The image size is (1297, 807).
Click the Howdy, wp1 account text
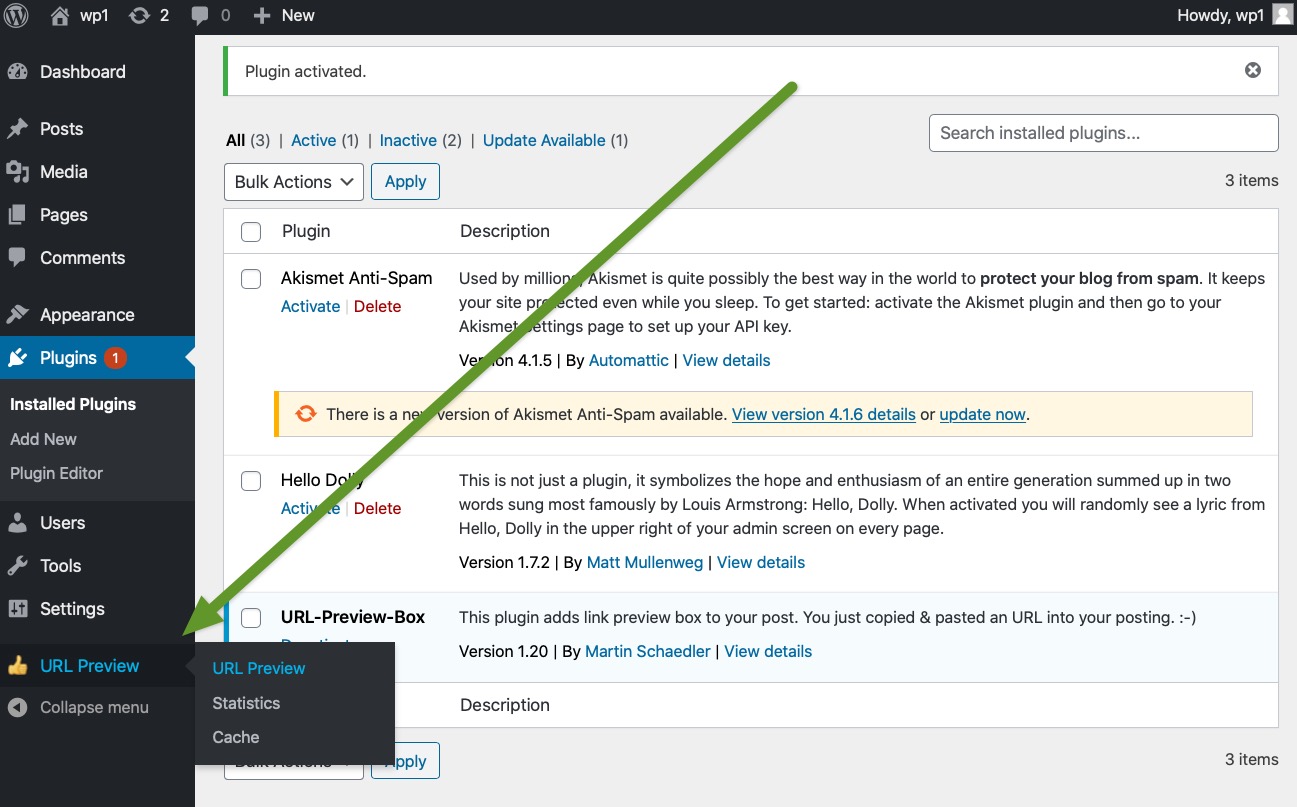tap(1221, 15)
